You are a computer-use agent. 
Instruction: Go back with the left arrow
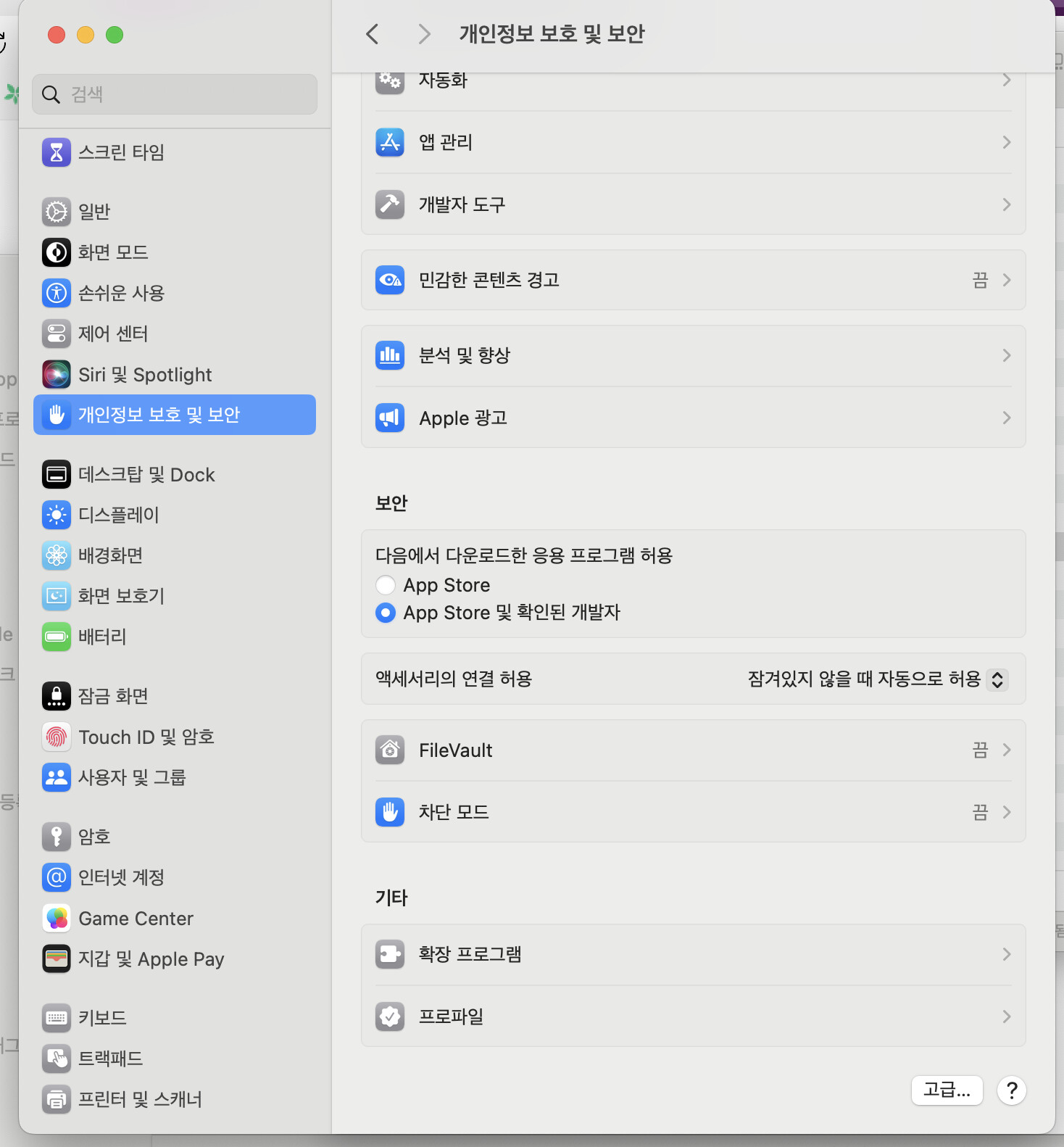(x=373, y=34)
